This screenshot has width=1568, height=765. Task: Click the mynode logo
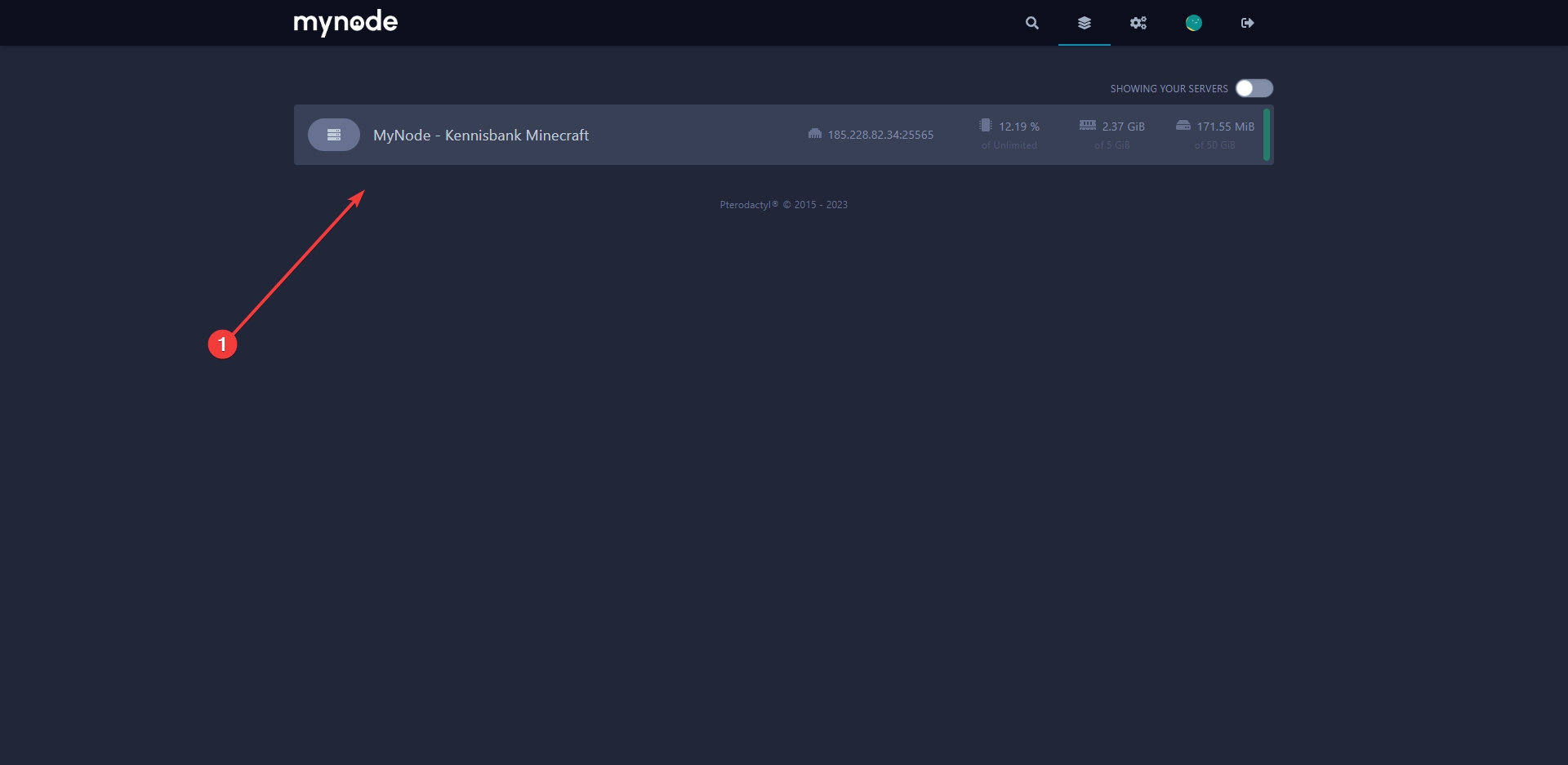(345, 22)
